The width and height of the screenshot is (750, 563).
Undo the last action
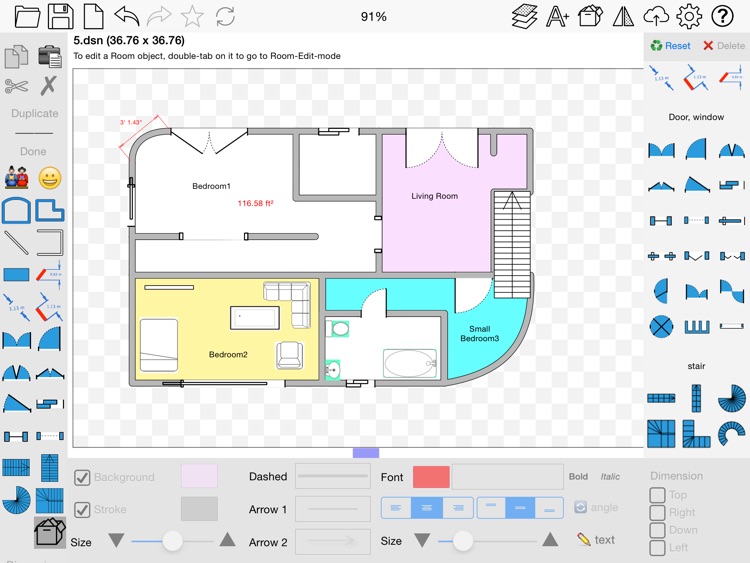[x=127, y=16]
